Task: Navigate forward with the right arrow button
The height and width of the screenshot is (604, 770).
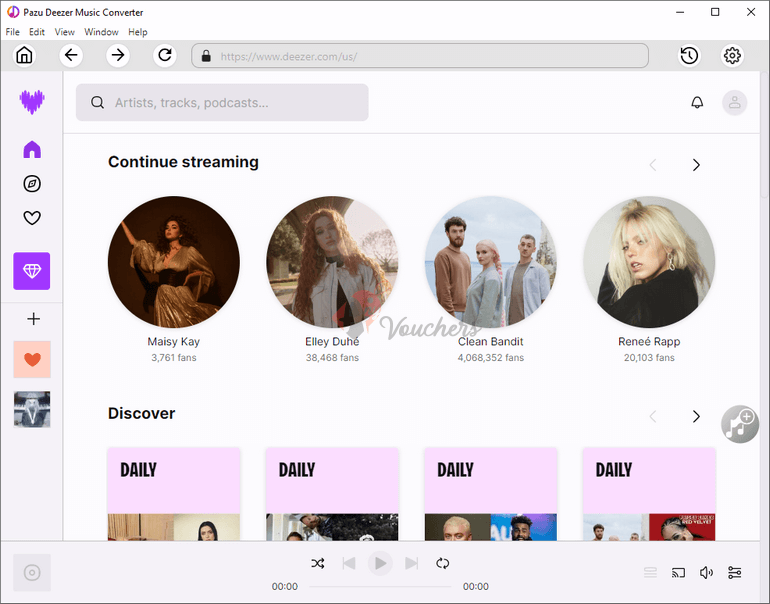Action: tap(118, 55)
